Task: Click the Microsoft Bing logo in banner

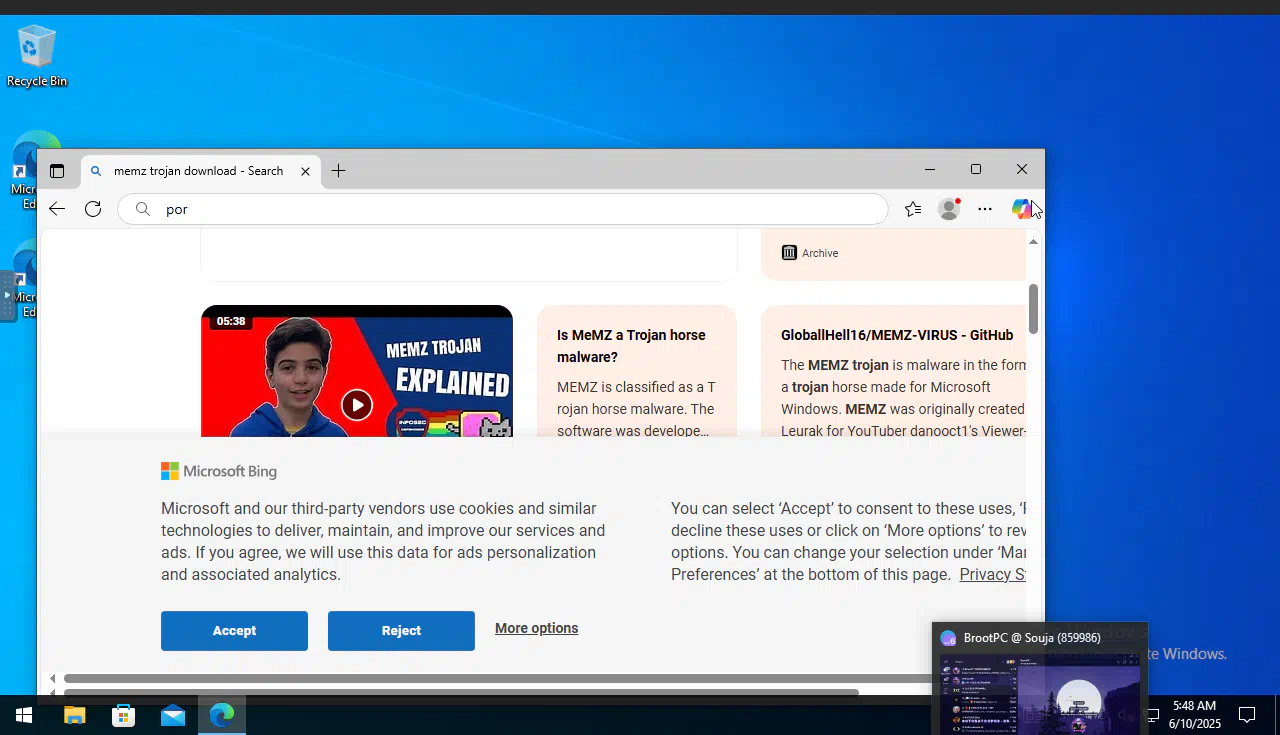Action: pyautogui.click(x=219, y=471)
